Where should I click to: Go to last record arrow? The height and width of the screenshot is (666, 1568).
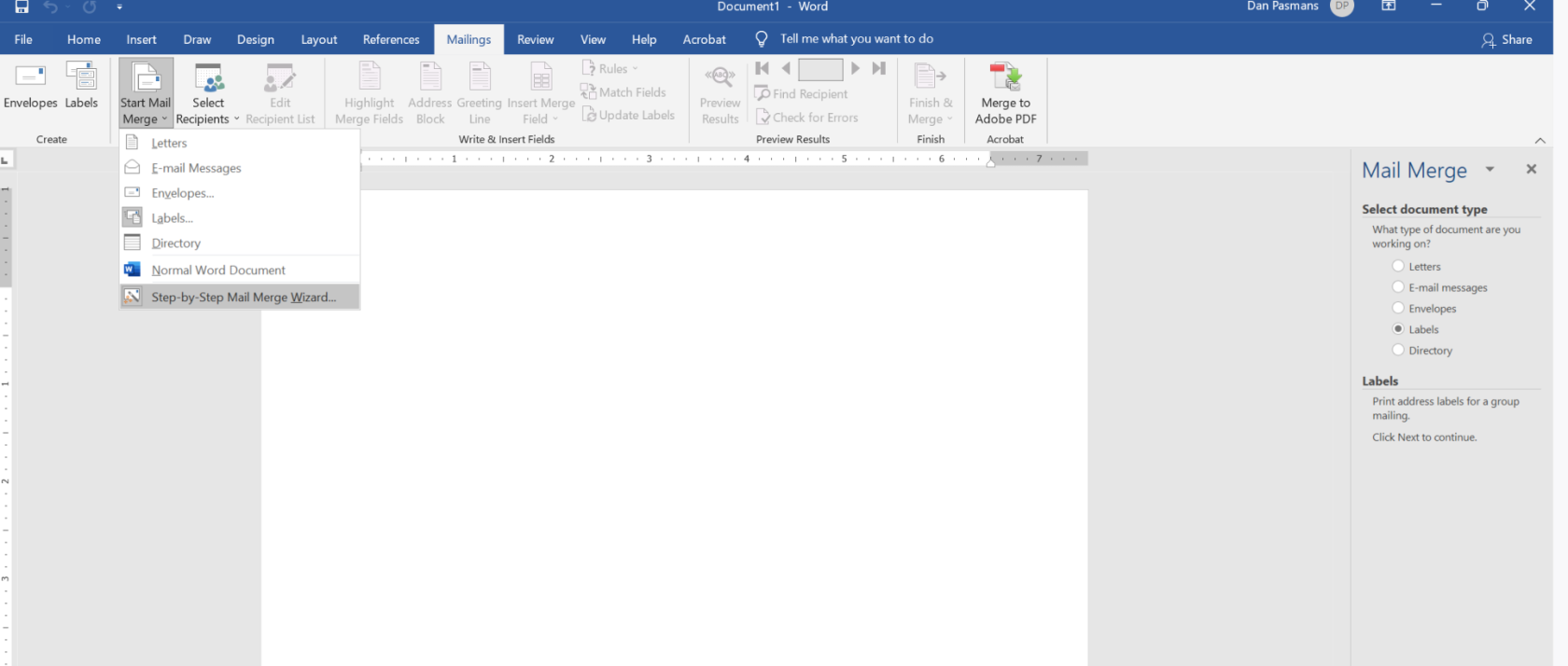878,68
